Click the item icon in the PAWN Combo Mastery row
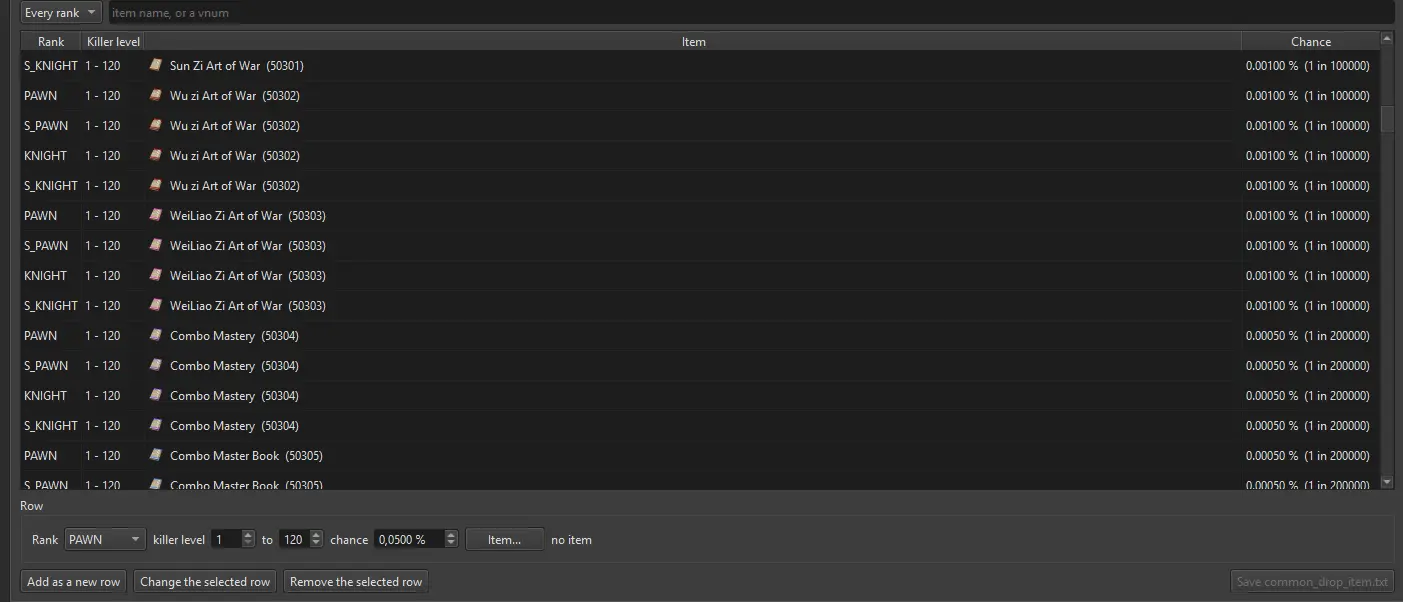The width and height of the screenshot is (1403, 602). coord(155,335)
